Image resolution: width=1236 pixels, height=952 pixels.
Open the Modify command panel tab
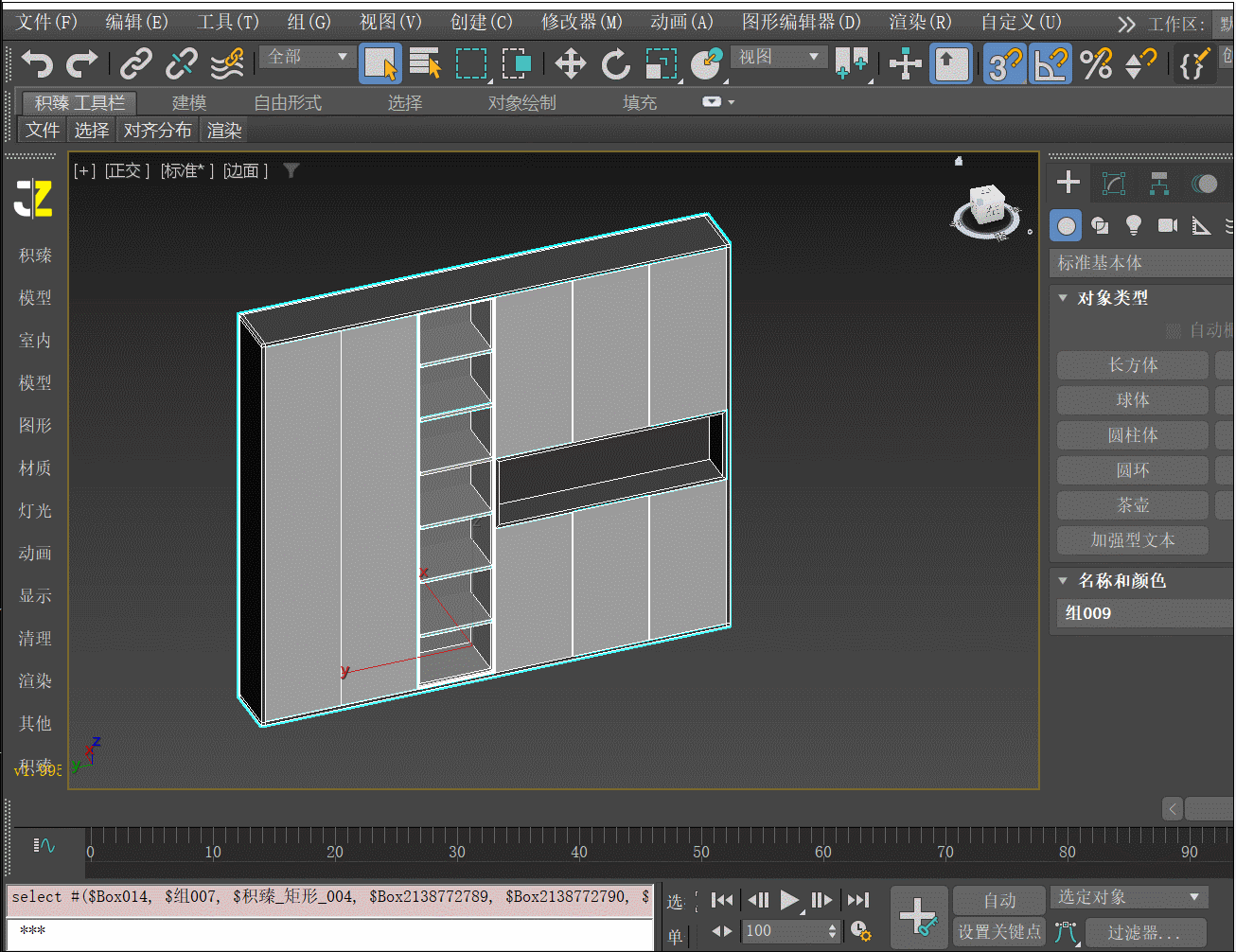(x=1114, y=183)
